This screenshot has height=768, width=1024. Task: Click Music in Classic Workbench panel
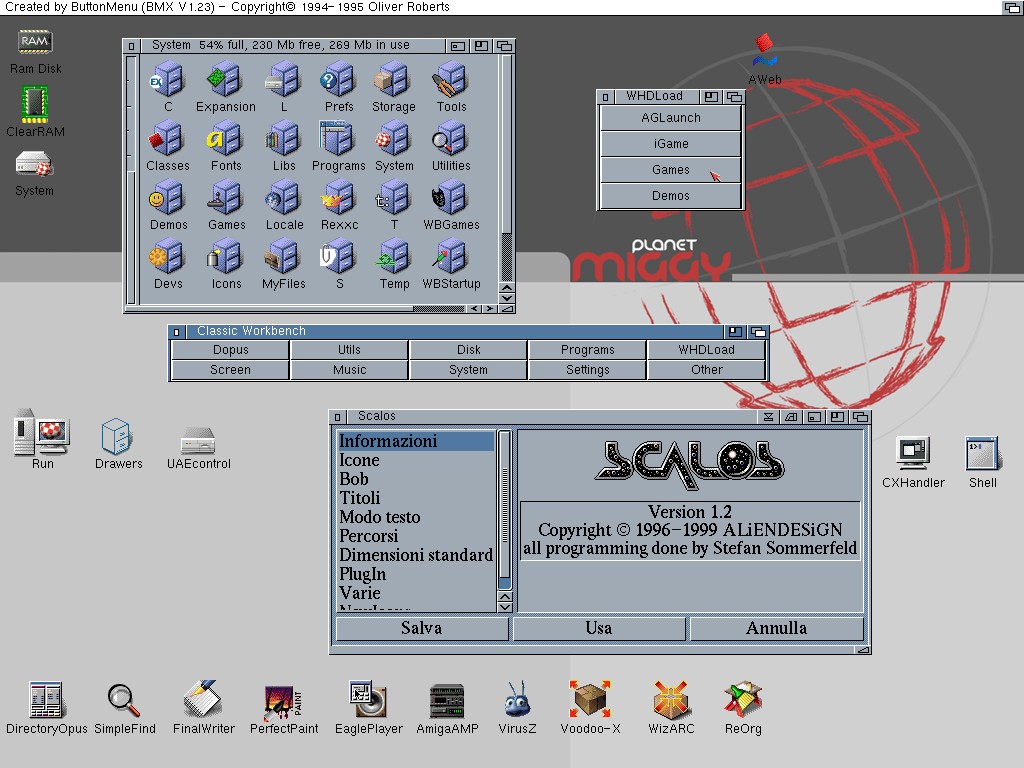pyautogui.click(x=349, y=370)
